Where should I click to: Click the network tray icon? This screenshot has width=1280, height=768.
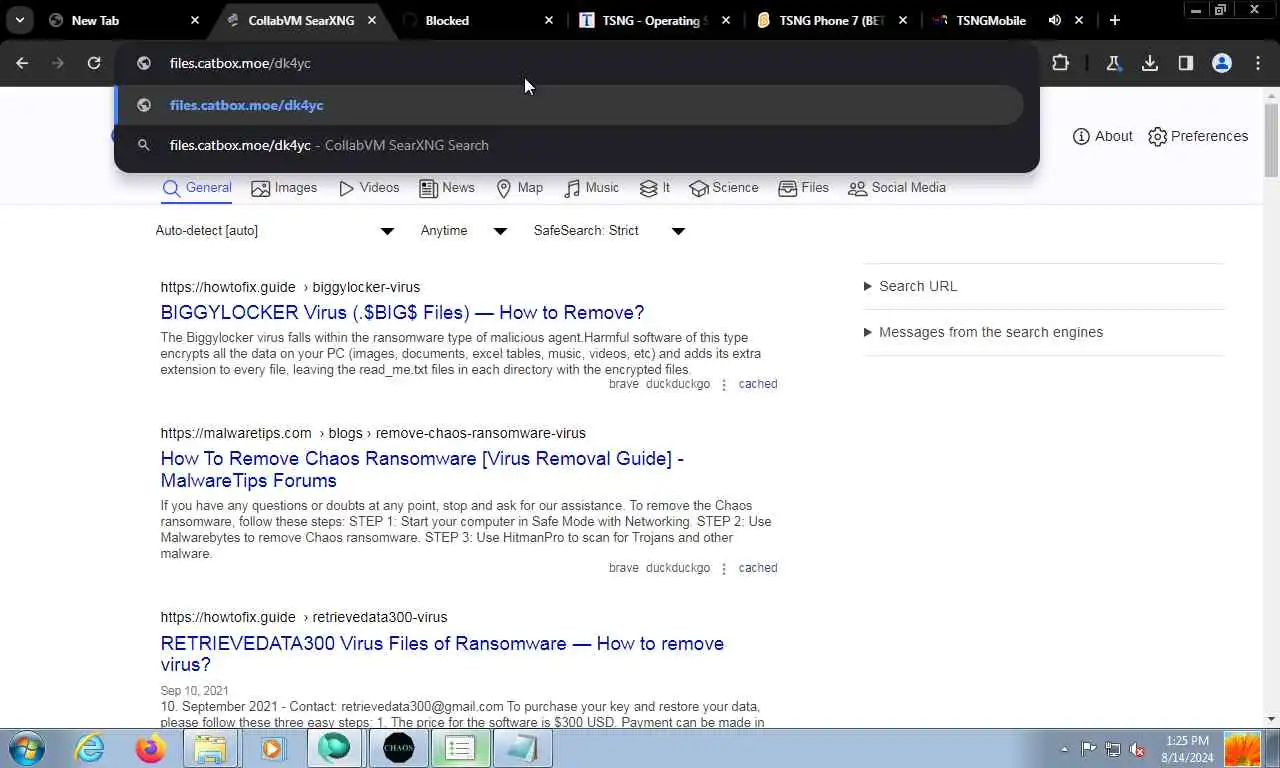pyautogui.click(x=1112, y=749)
